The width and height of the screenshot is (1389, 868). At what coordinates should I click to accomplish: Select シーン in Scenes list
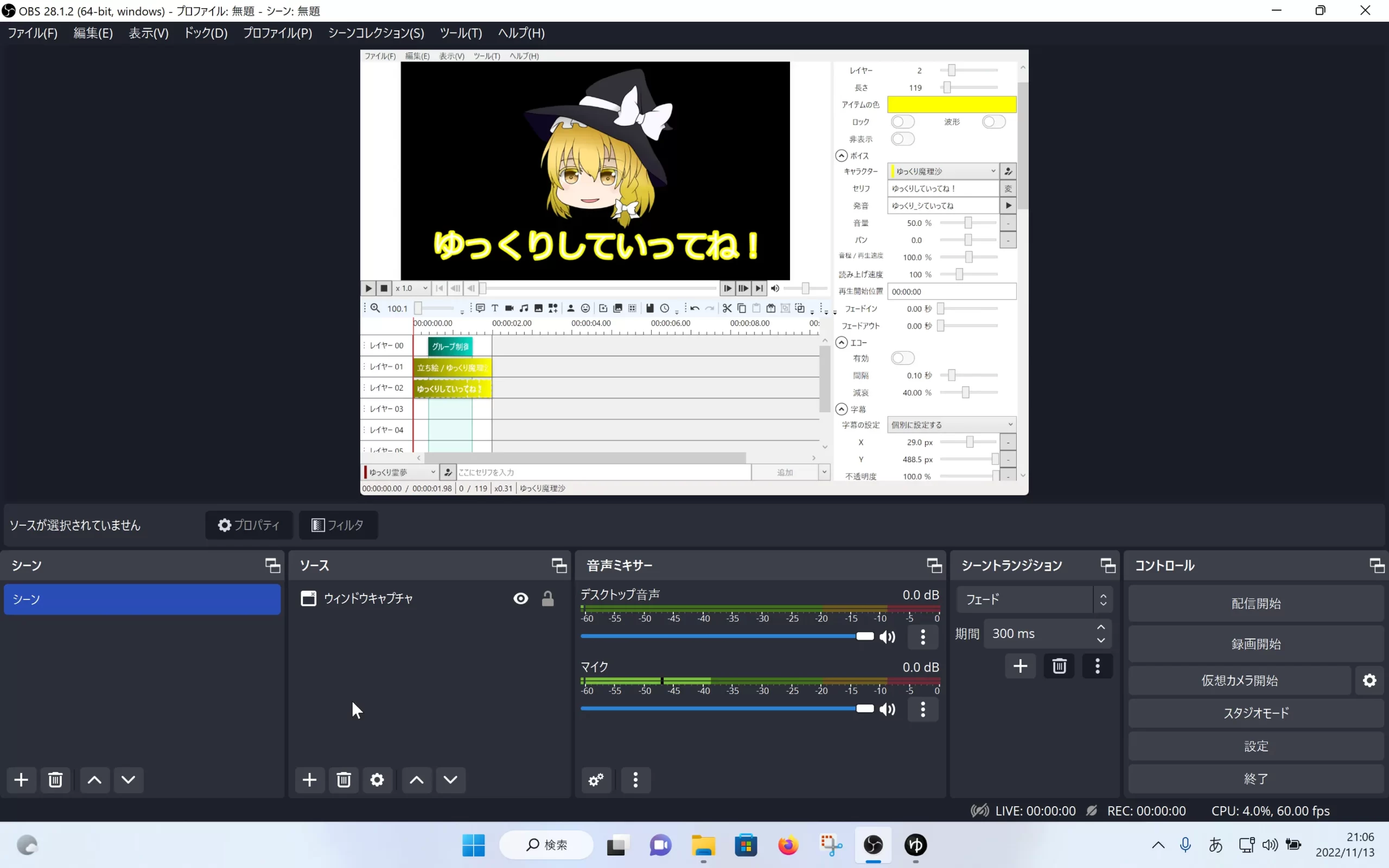click(x=142, y=599)
